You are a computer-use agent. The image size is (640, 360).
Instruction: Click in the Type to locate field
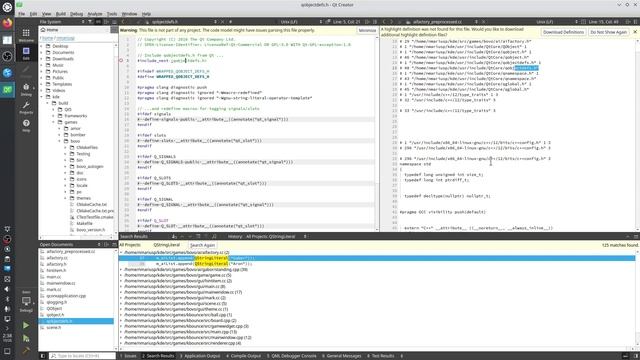click(x=83, y=356)
